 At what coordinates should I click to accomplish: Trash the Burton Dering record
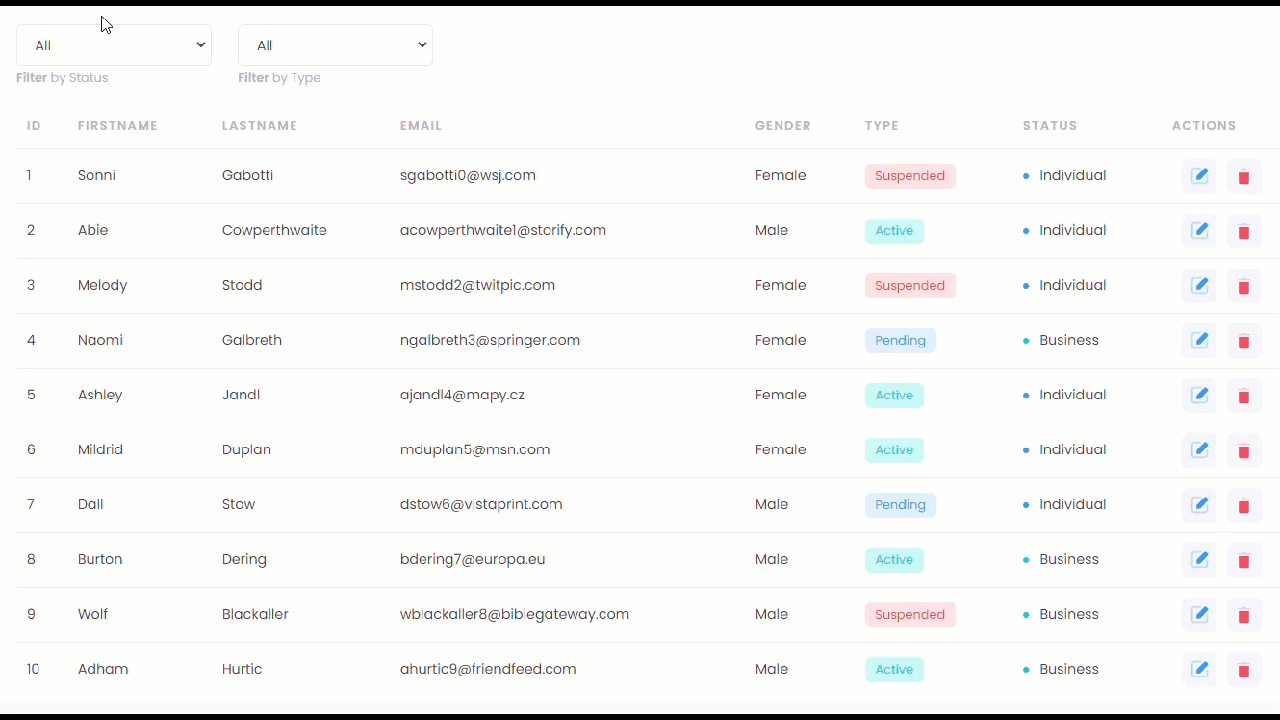coord(1244,560)
